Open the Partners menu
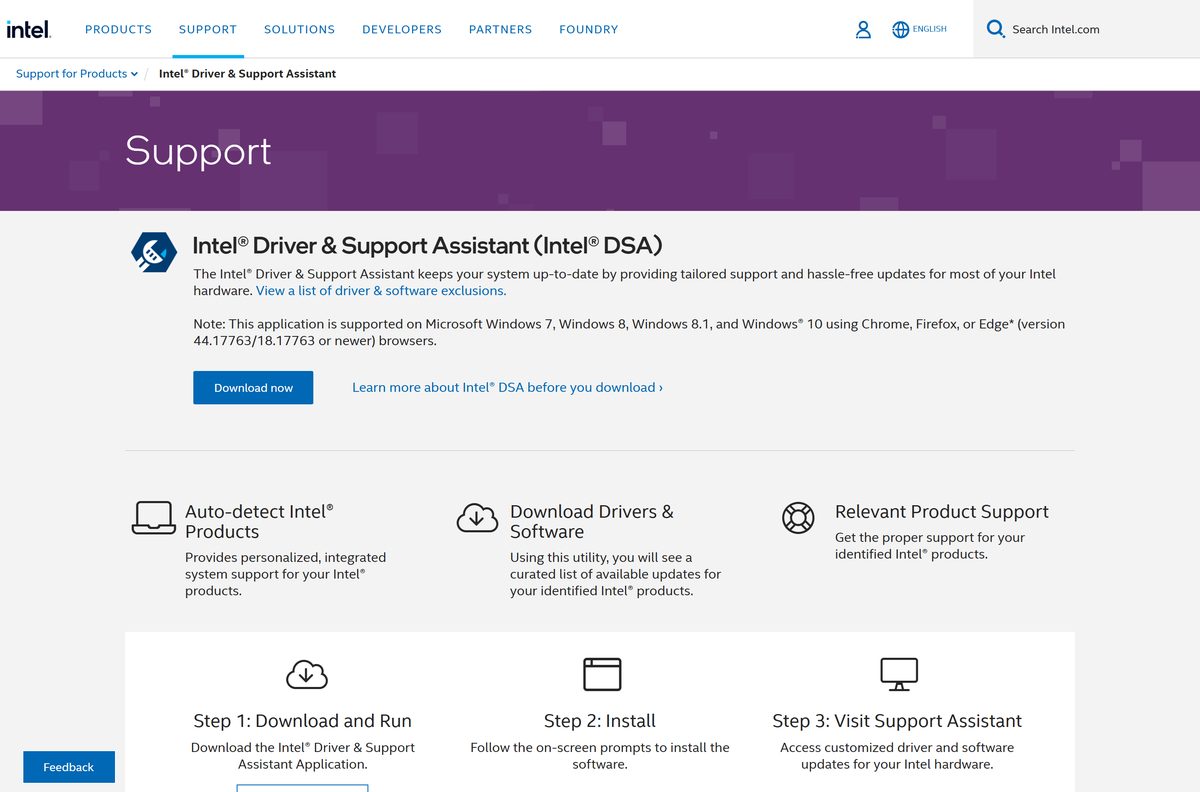This screenshot has height=792, width=1200. pos(500,29)
